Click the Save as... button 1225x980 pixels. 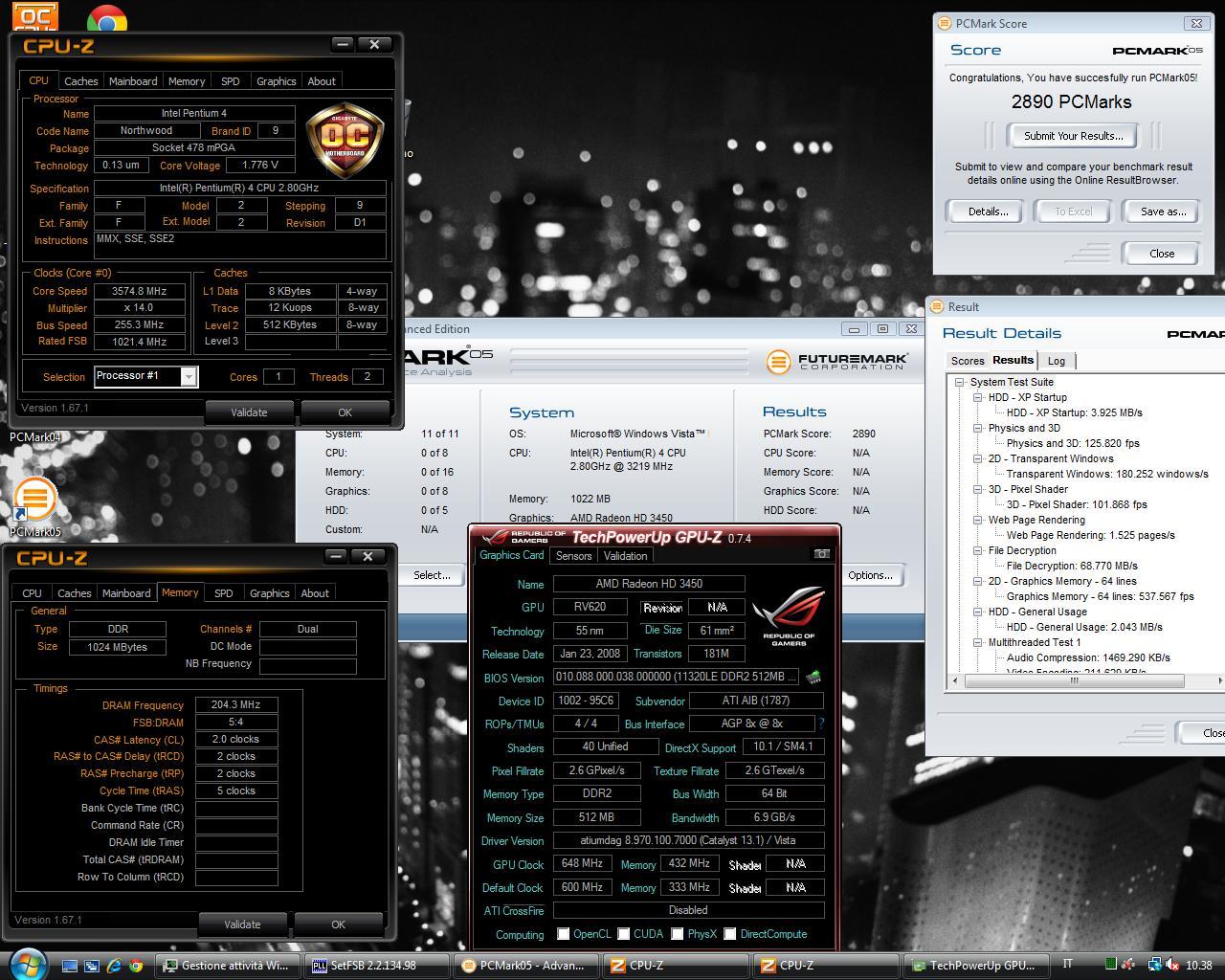pos(1163,212)
